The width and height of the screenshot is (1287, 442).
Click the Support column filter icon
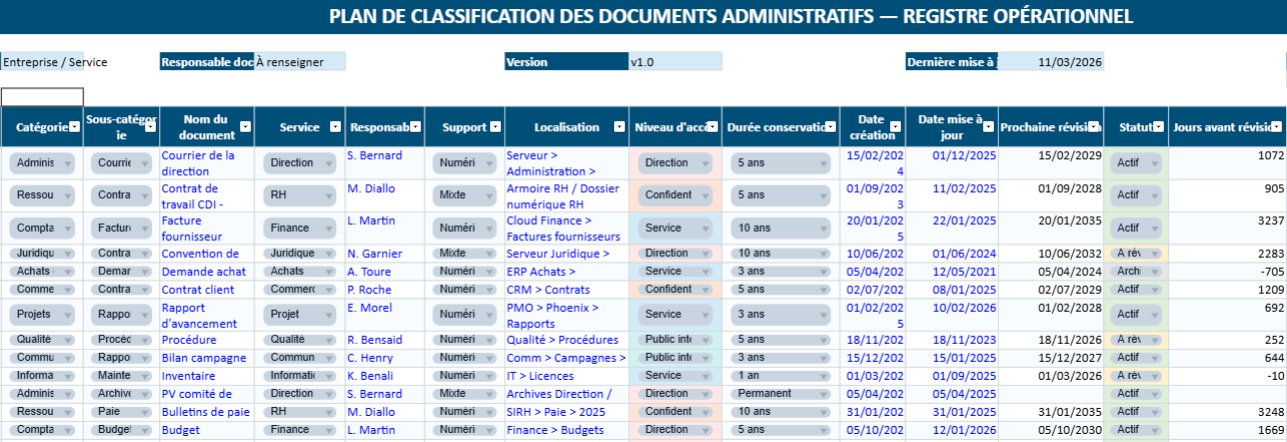495,128
